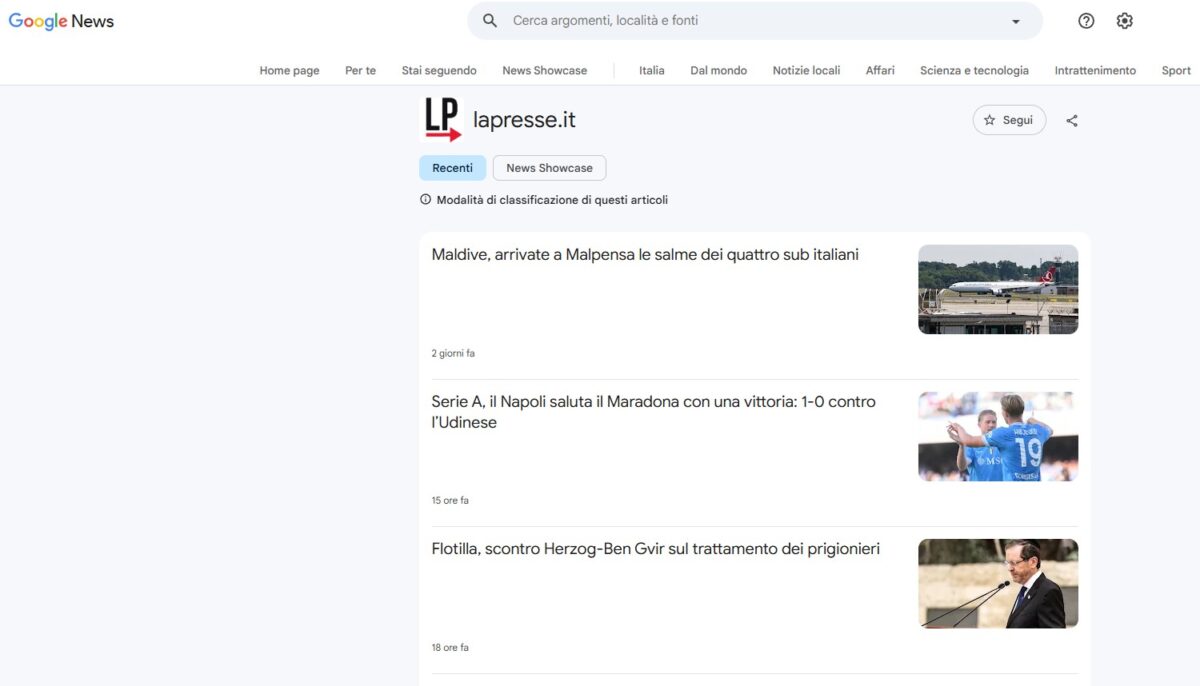Click the info icon before Modalità di classificazione

coord(426,200)
